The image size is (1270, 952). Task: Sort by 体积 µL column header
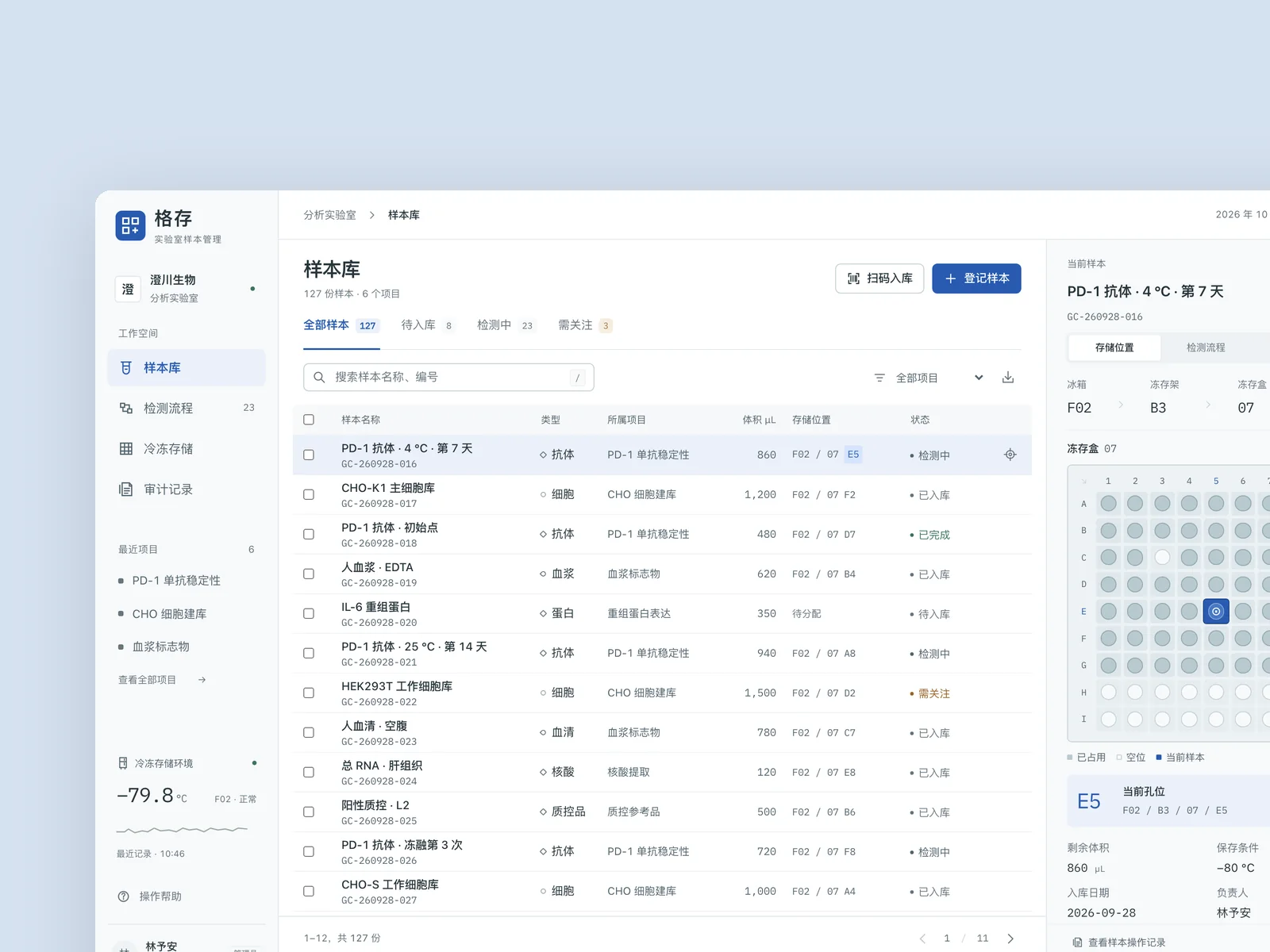759,420
